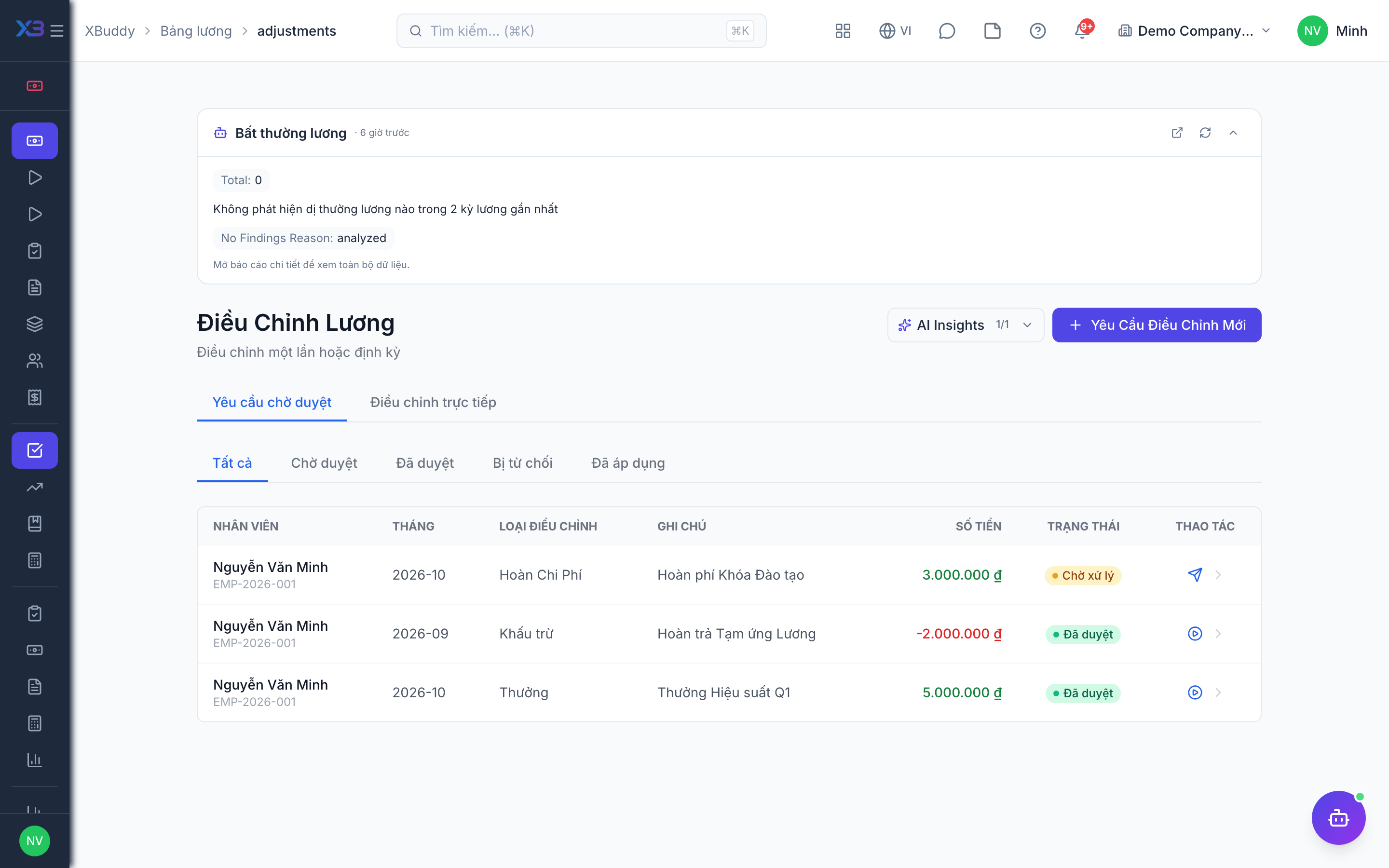Open Bất thường lương report in new window
The height and width of the screenshot is (868, 1389).
pyautogui.click(x=1177, y=133)
